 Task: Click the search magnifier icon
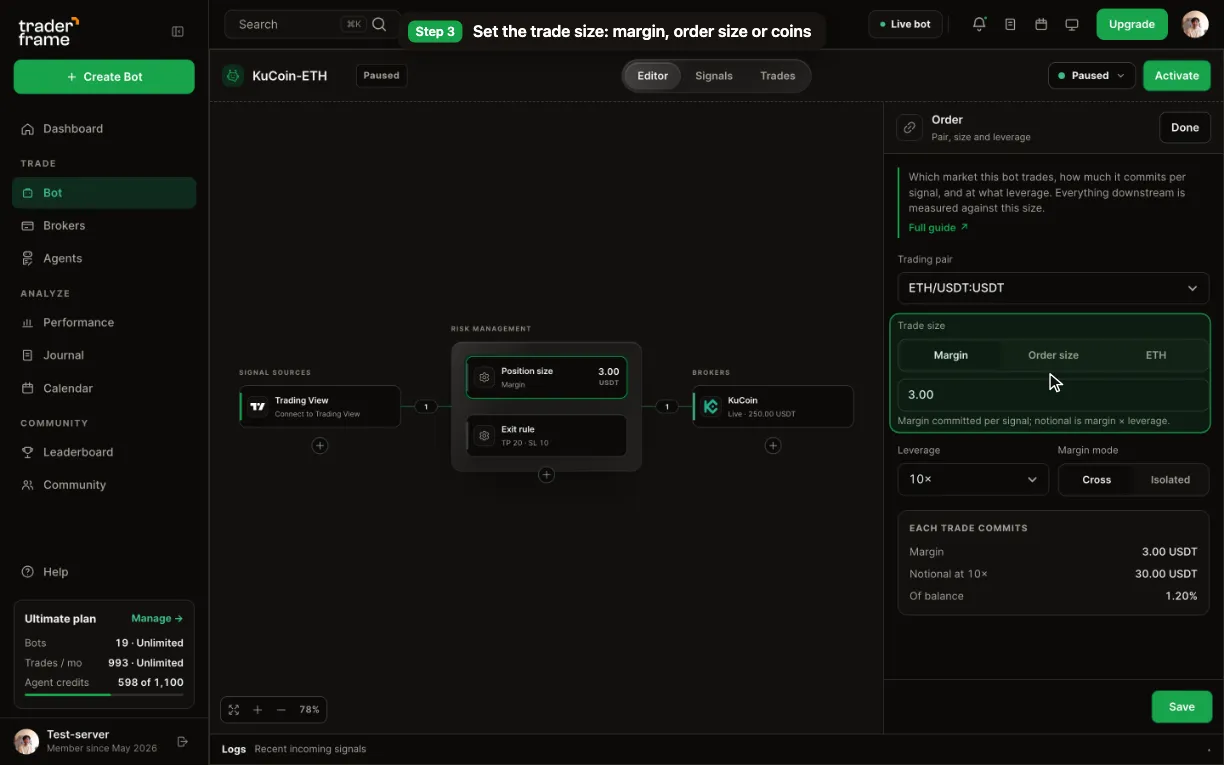(x=379, y=24)
